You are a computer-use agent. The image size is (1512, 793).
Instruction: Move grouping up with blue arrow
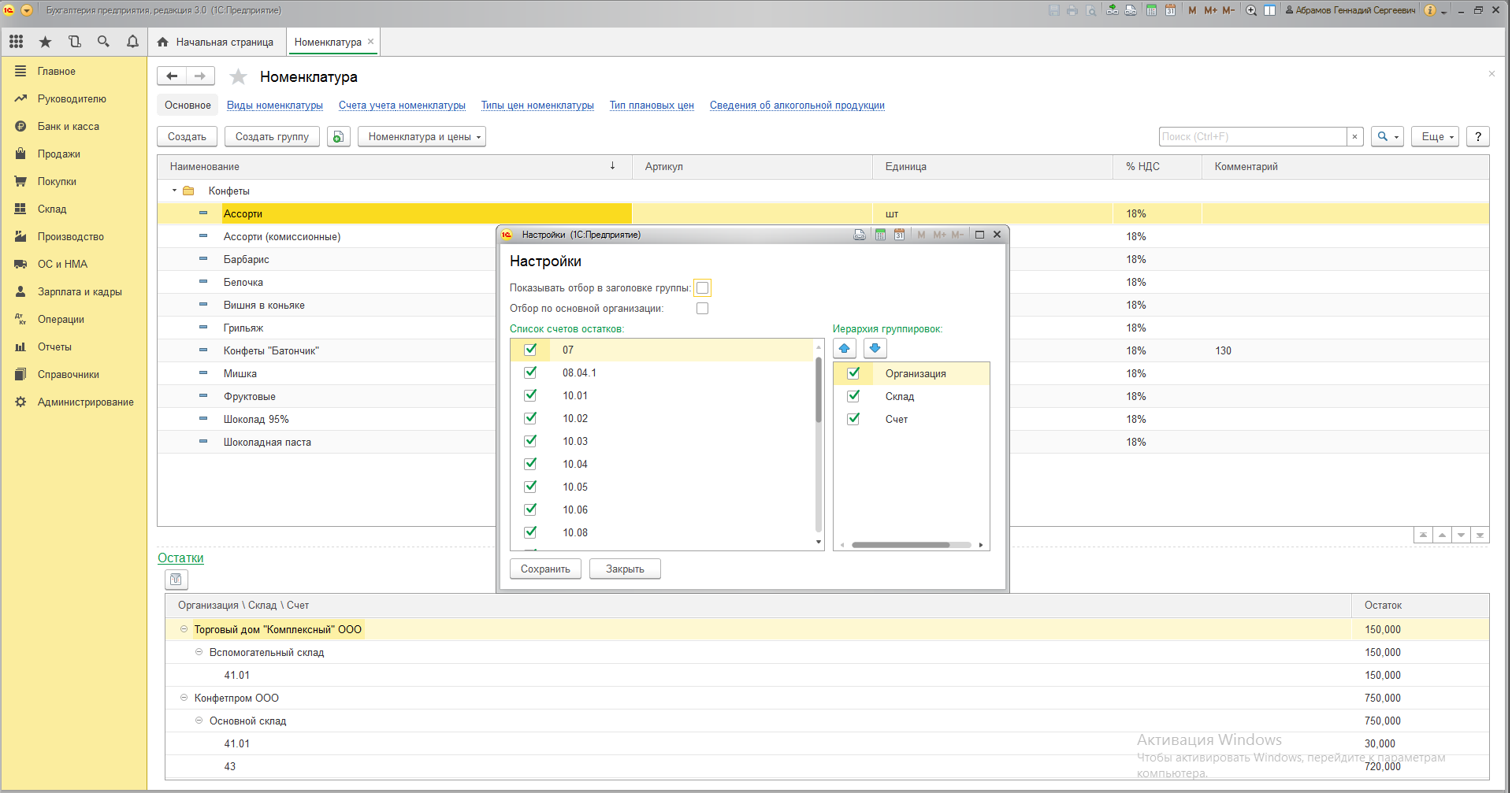click(845, 348)
